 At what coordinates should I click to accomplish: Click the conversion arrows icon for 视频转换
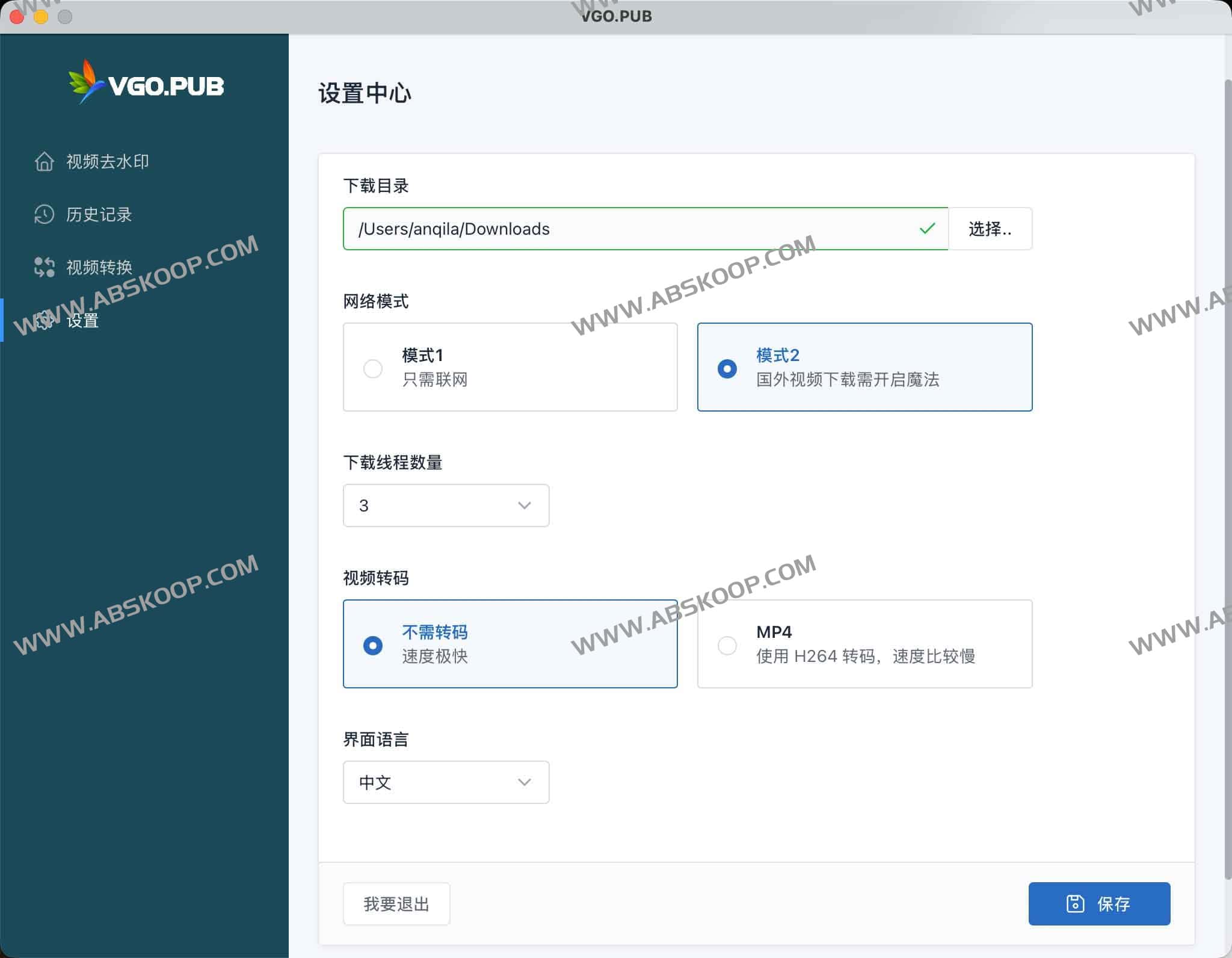(45, 267)
